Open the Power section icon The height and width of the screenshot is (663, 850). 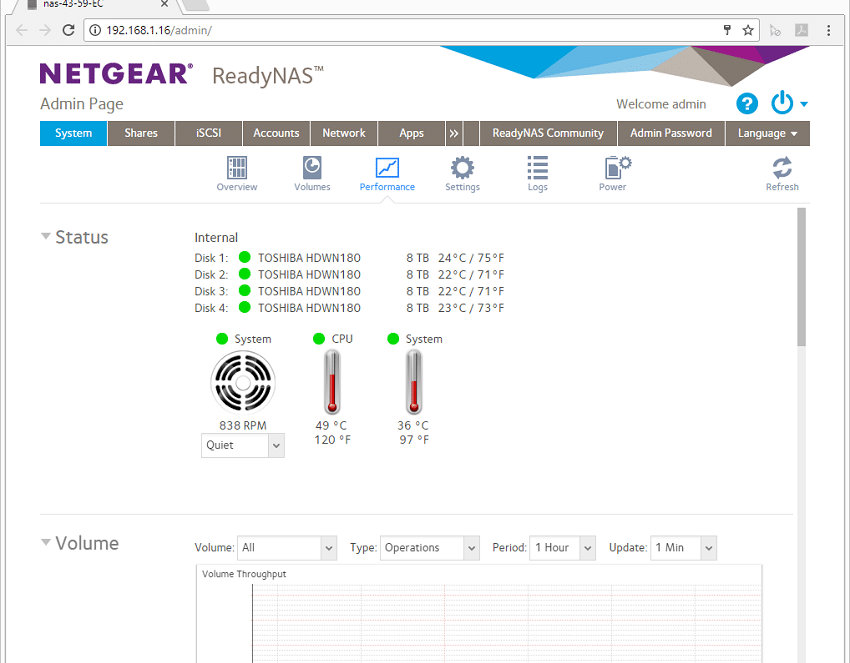(x=617, y=168)
